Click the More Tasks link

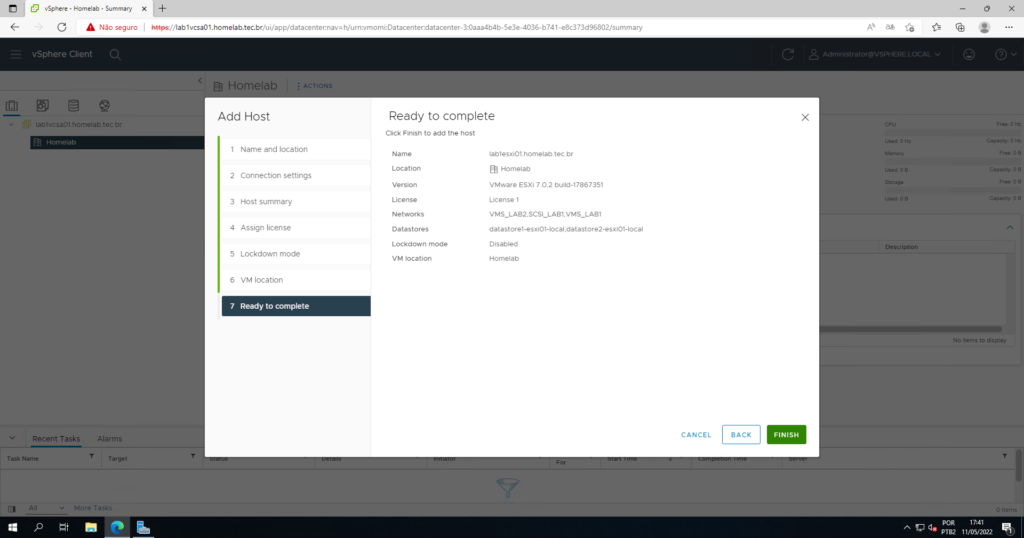pos(93,508)
